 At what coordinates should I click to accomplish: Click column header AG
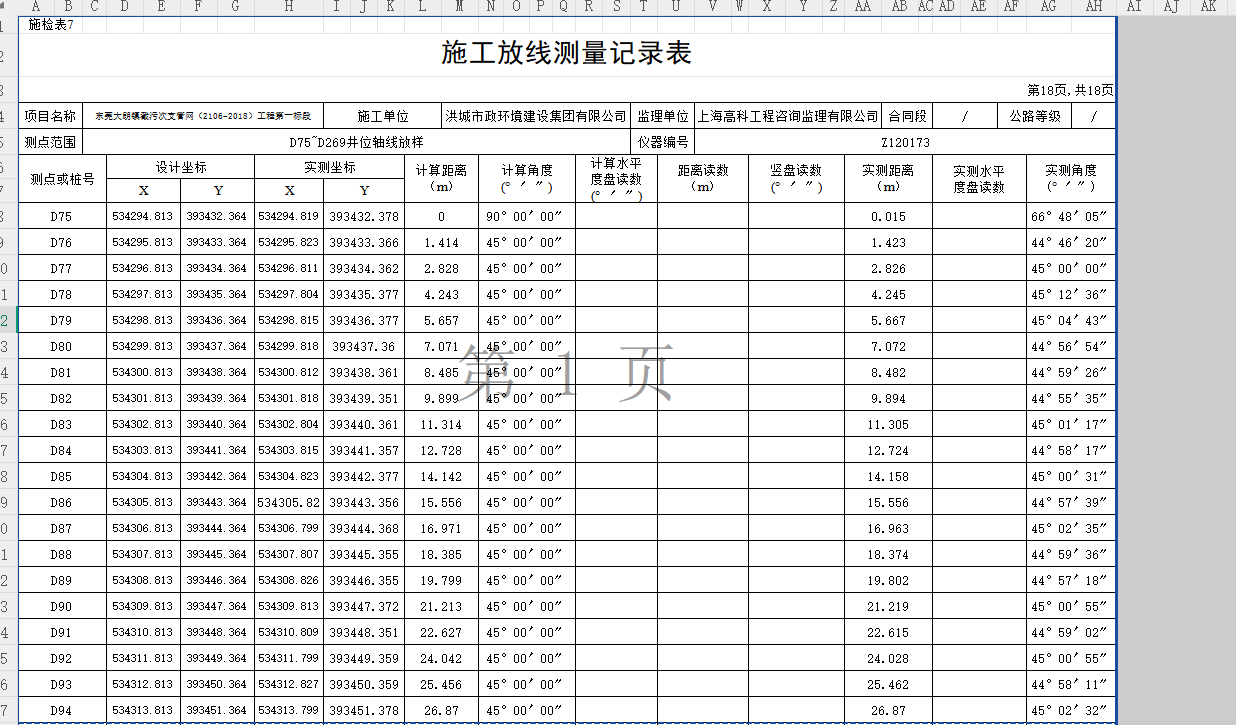(1048, 7)
